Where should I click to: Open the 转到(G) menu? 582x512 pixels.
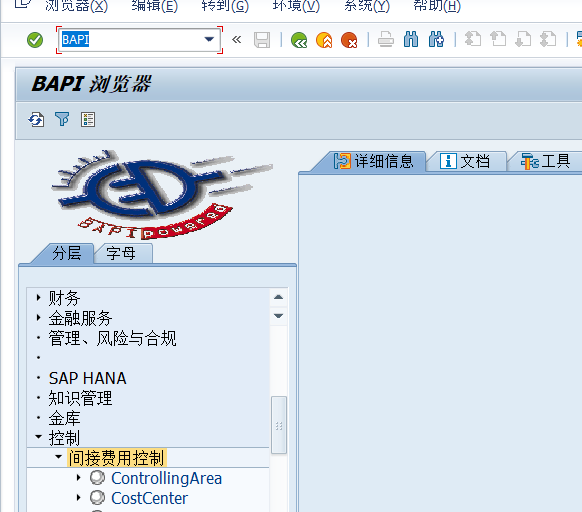(225, 6)
